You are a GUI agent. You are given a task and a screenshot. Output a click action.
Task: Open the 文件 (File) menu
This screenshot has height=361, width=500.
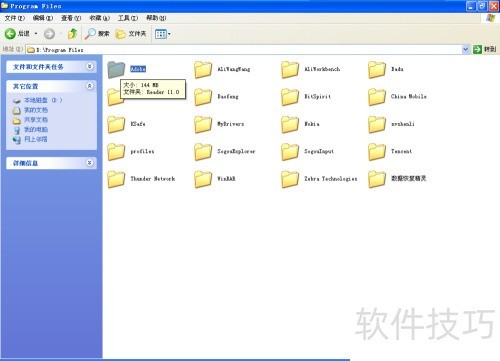point(15,18)
